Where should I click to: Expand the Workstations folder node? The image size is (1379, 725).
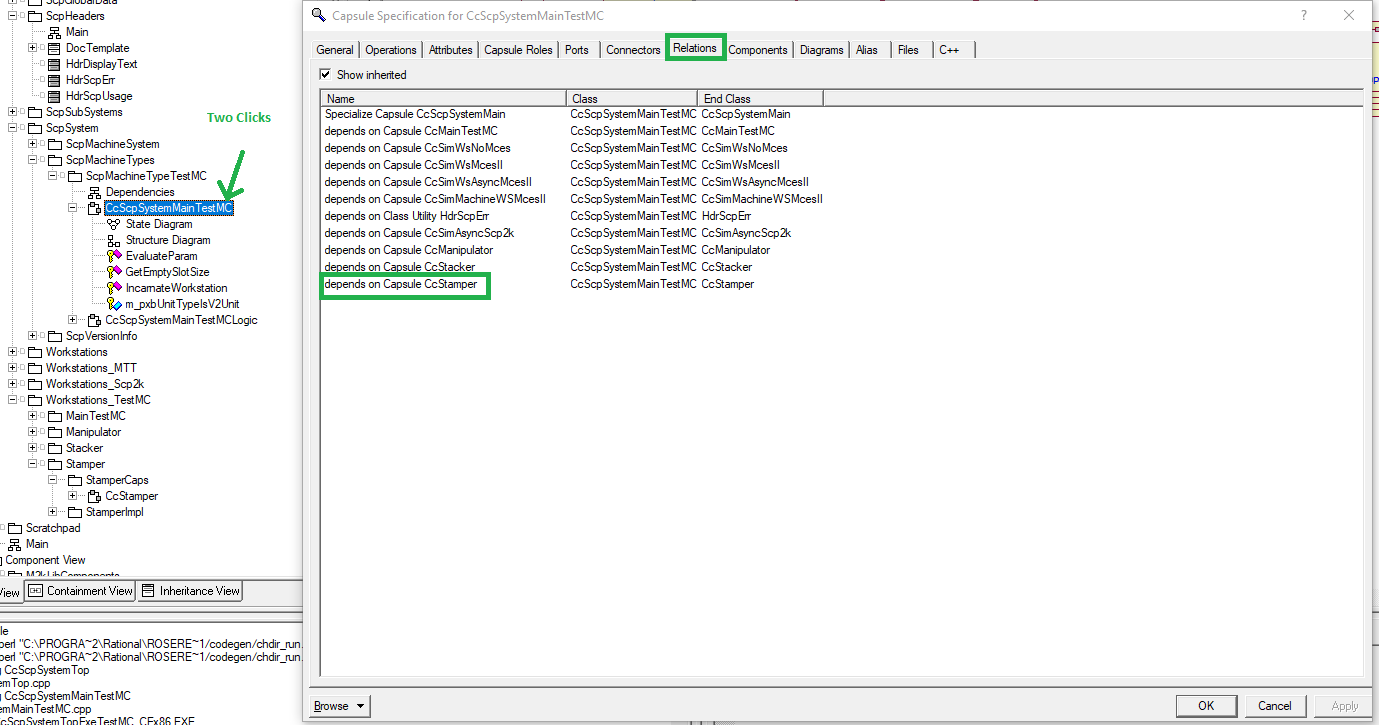[10, 351]
